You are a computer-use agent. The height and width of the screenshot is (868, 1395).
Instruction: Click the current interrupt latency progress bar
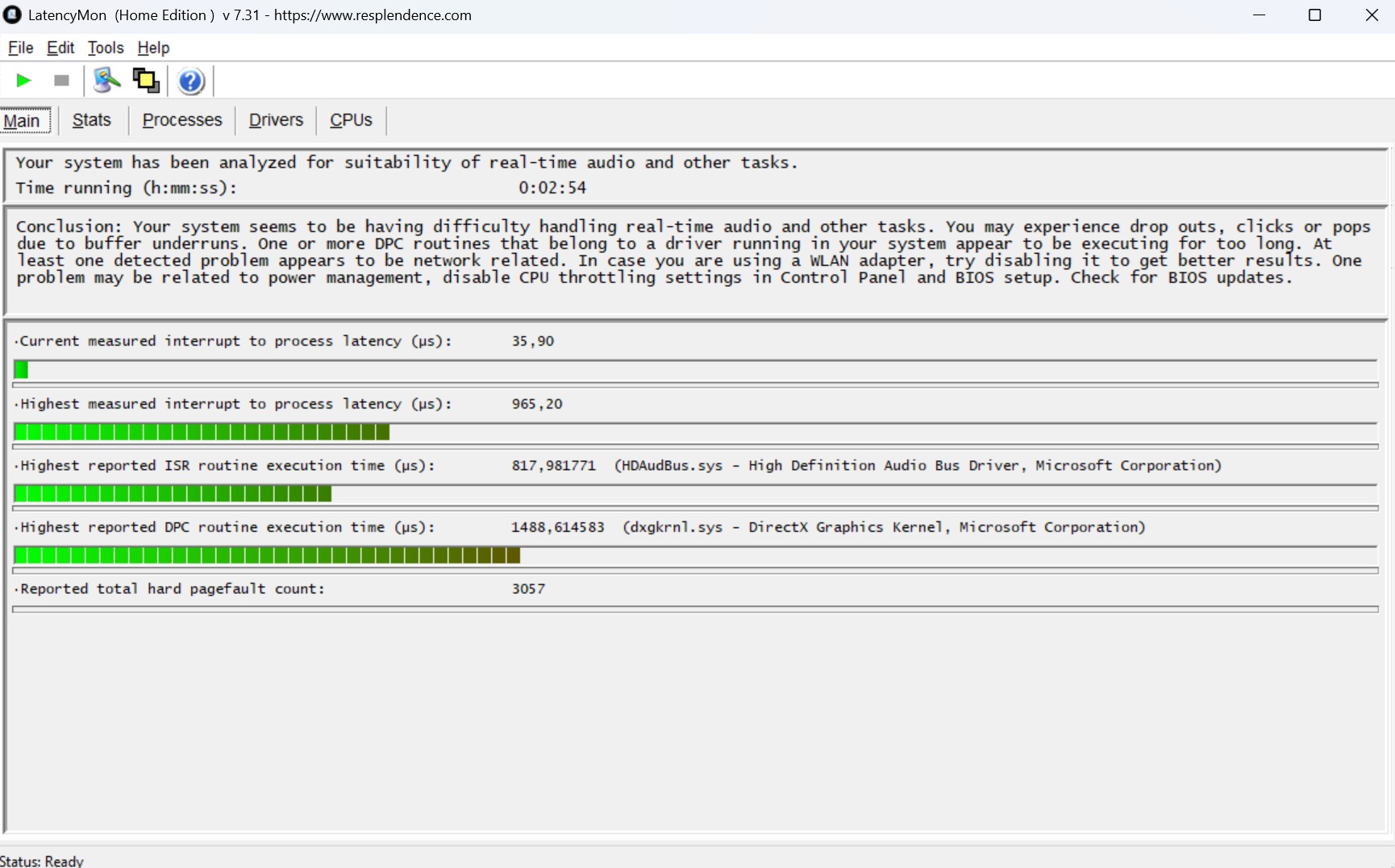[696, 370]
